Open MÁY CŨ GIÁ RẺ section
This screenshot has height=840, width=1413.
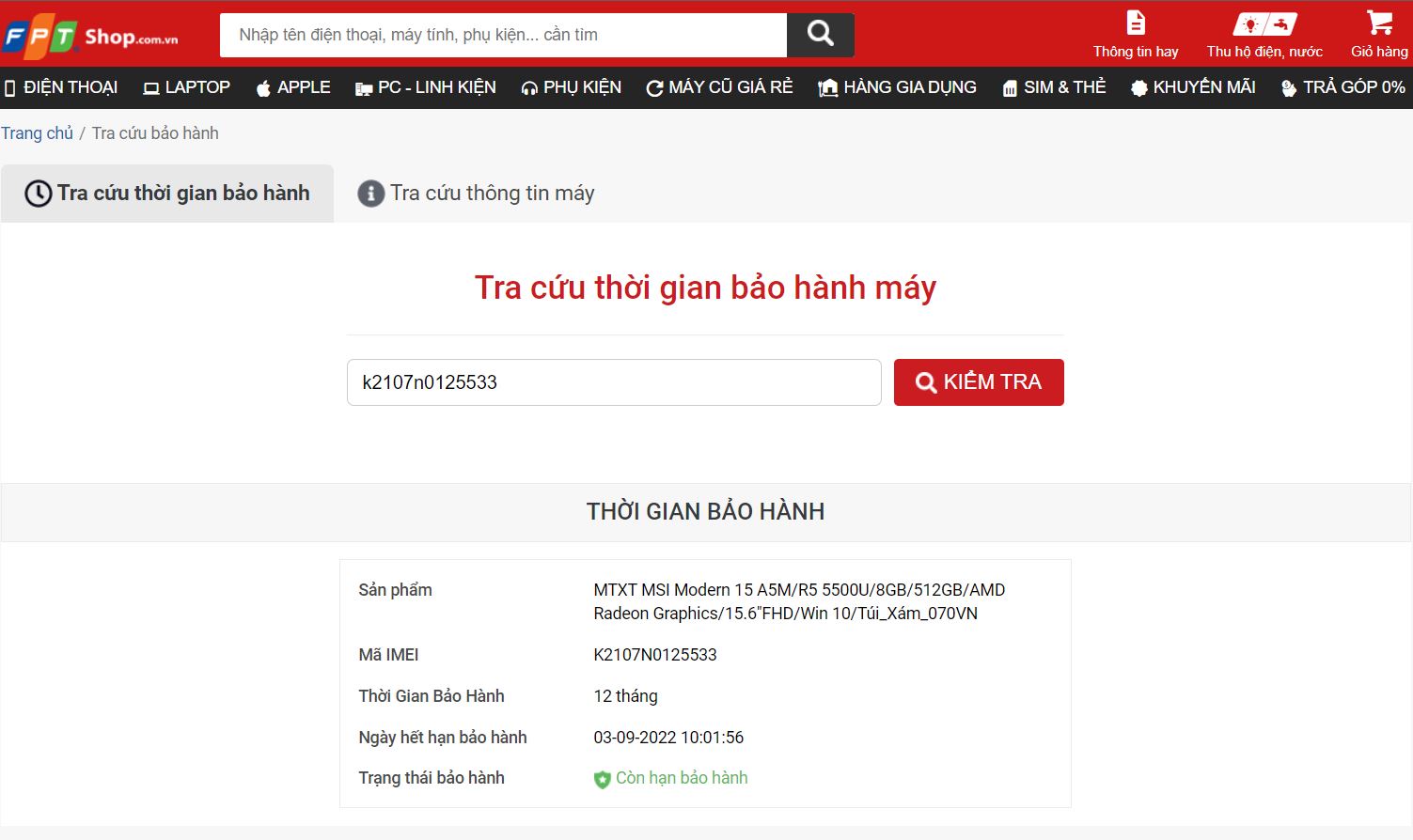click(720, 87)
